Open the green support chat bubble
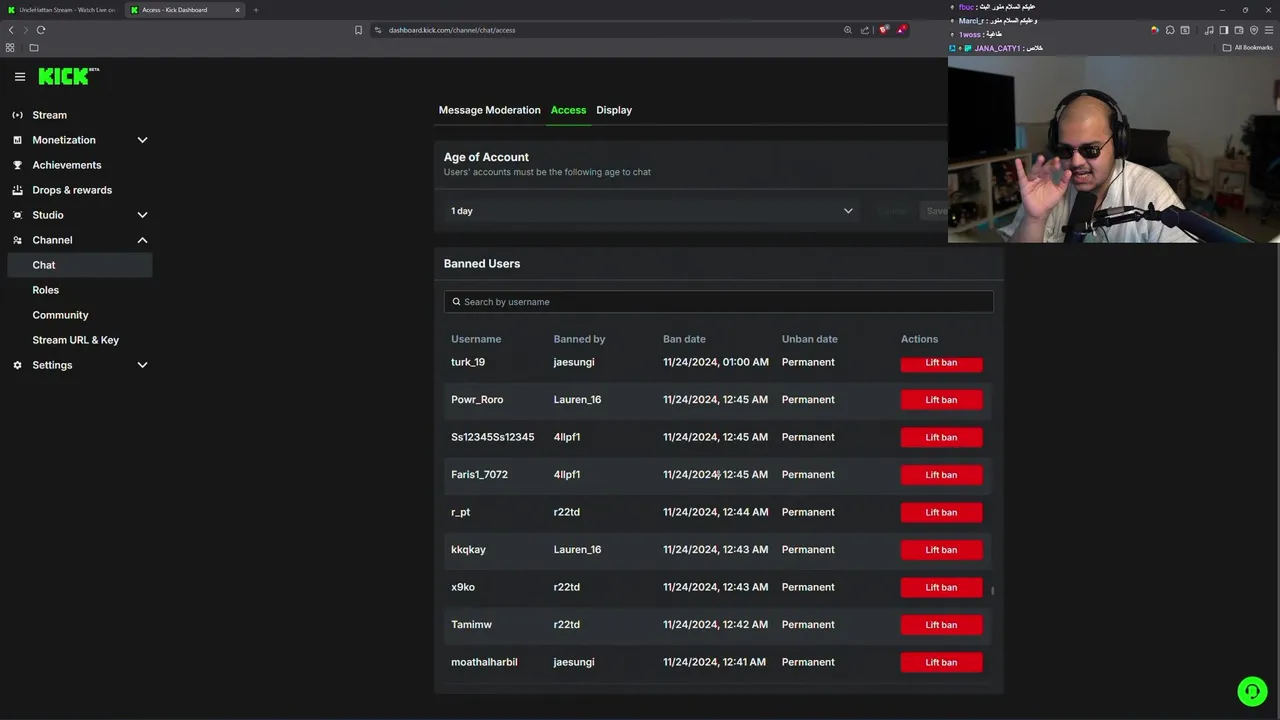1280x720 pixels. (1252, 691)
